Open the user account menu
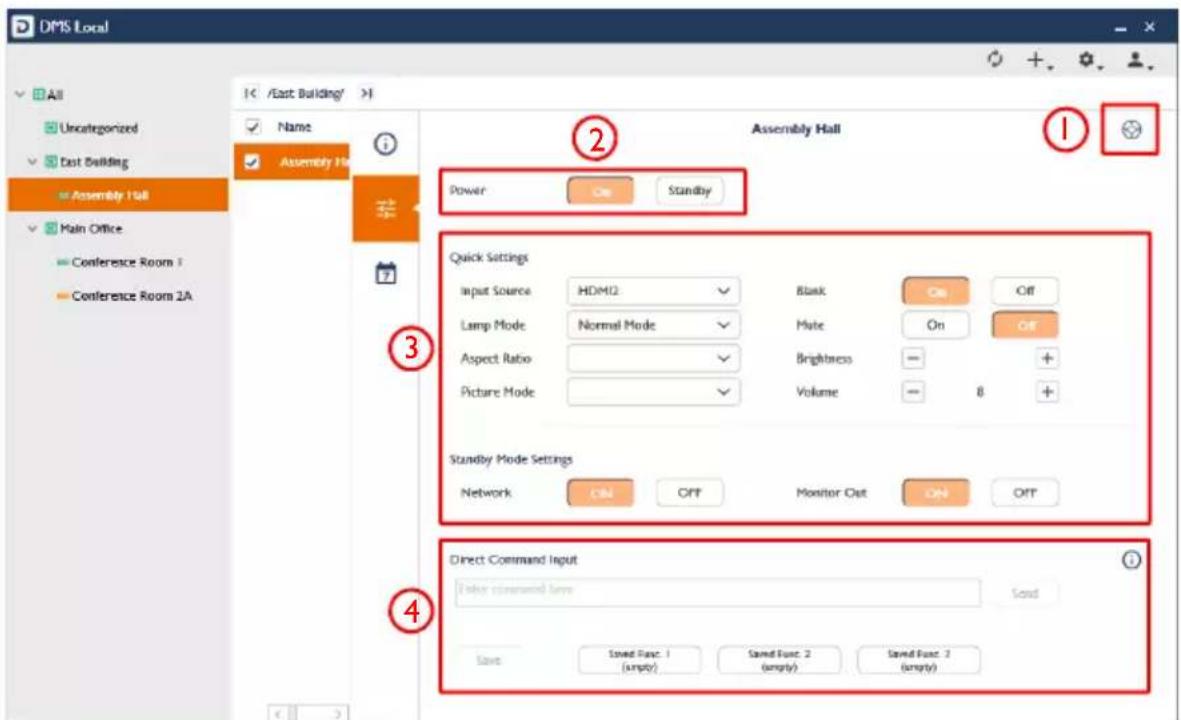This screenshot has height=720, width=1181. pyautogui.click(x=1139, y=60)
